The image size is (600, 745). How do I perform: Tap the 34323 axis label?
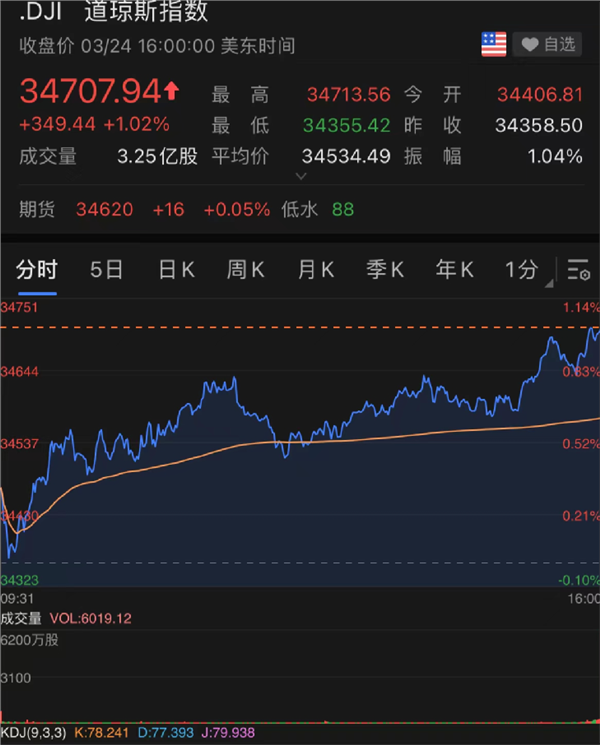point(19,580)
